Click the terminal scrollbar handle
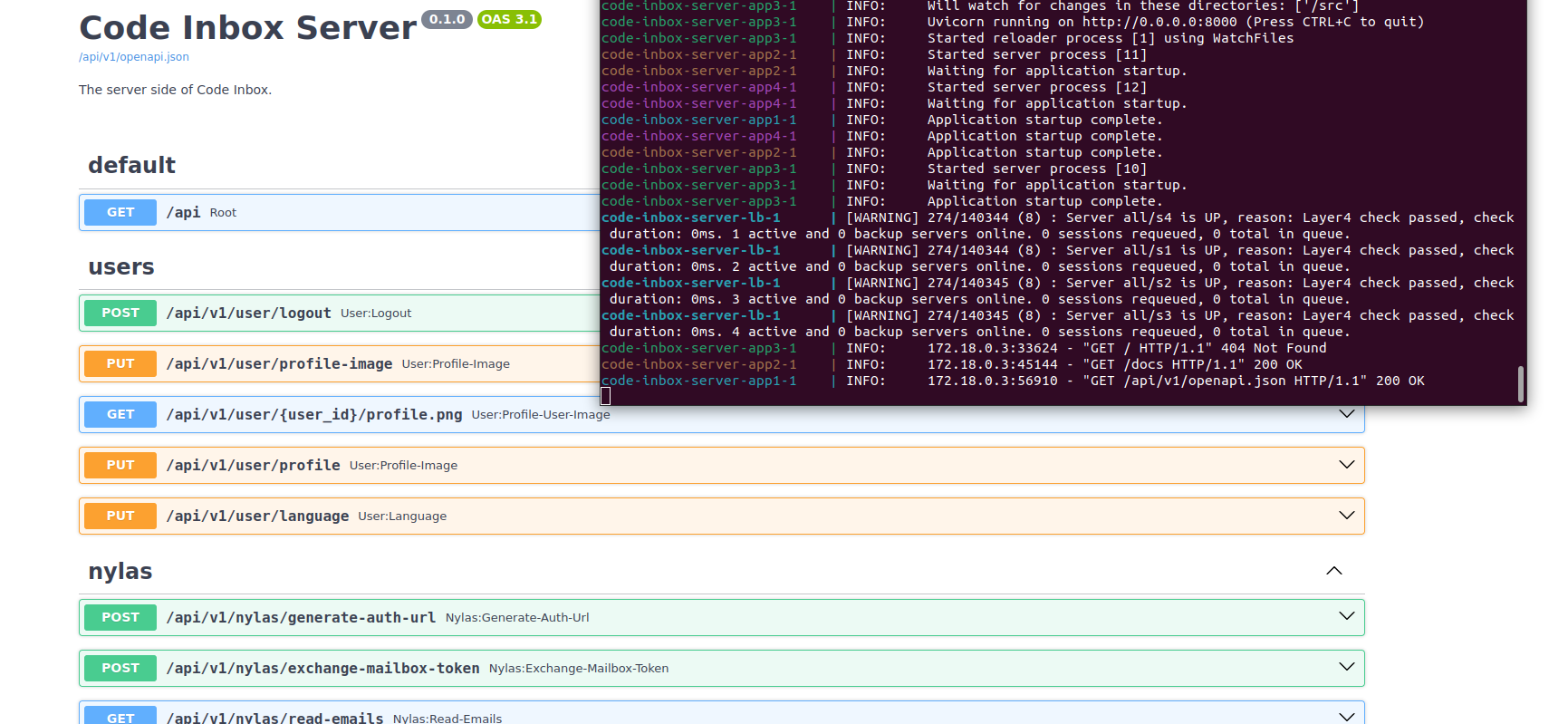 1521,383
